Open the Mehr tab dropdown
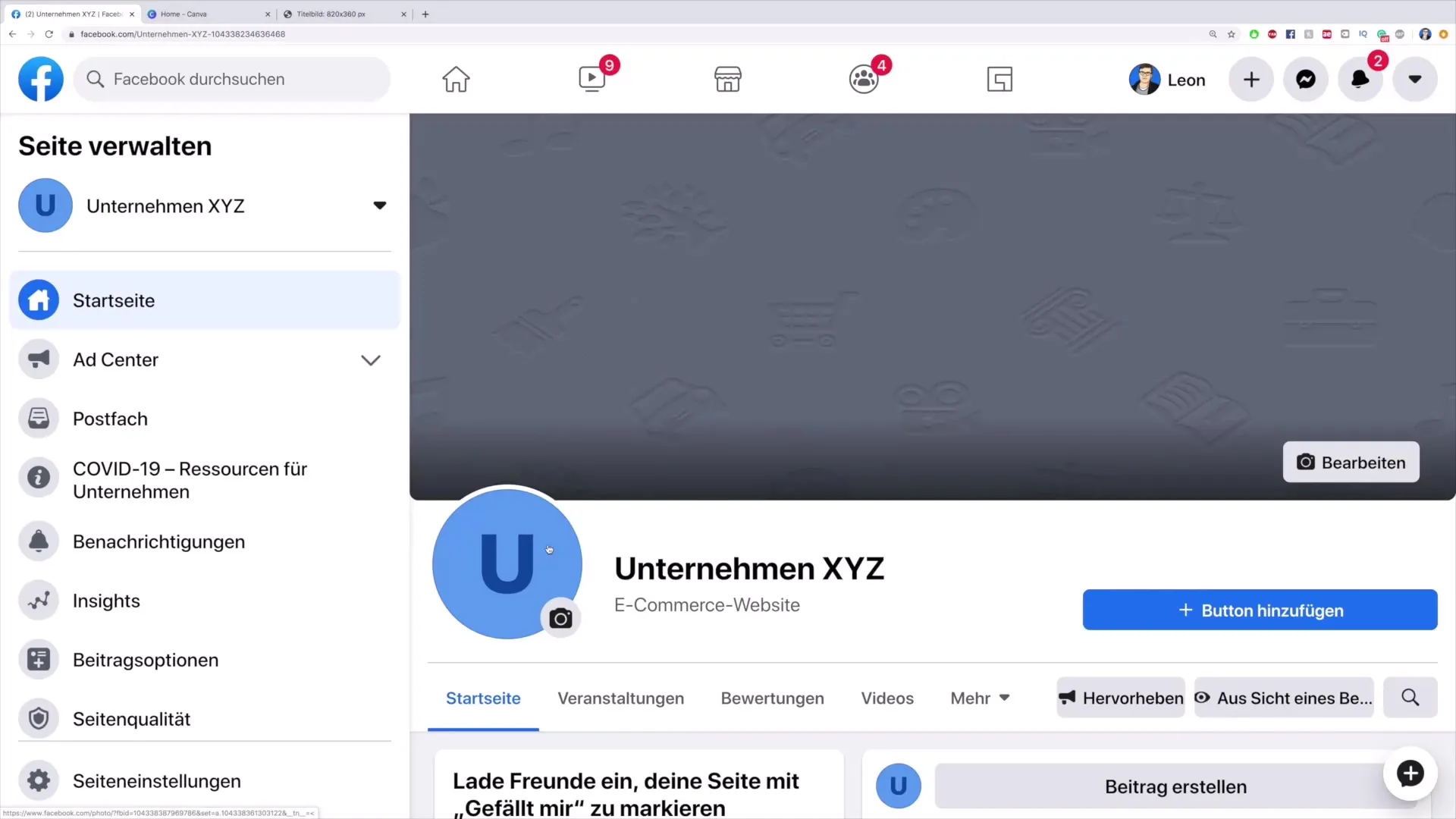1456x819 pixels. (x=979, y=697)
